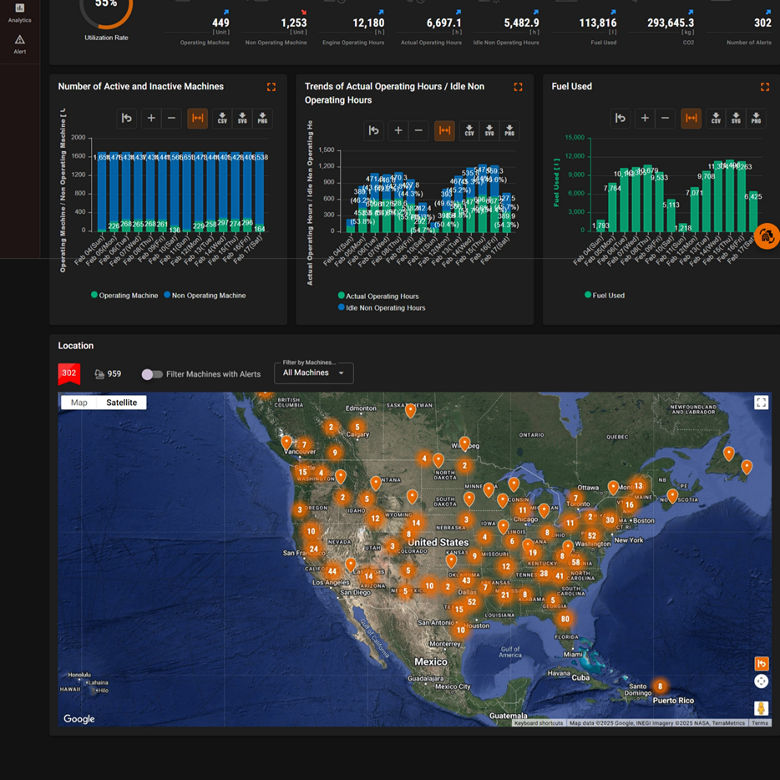The image size is (780, 780).
Task: Export Active and Inactive Machines chart as PNG
Action: point(262,118)
